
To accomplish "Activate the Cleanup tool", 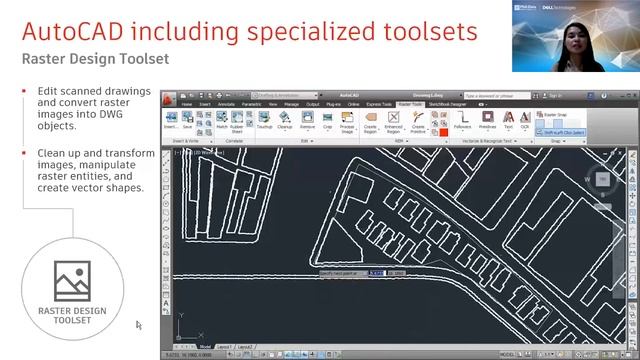I will [284, 121].
